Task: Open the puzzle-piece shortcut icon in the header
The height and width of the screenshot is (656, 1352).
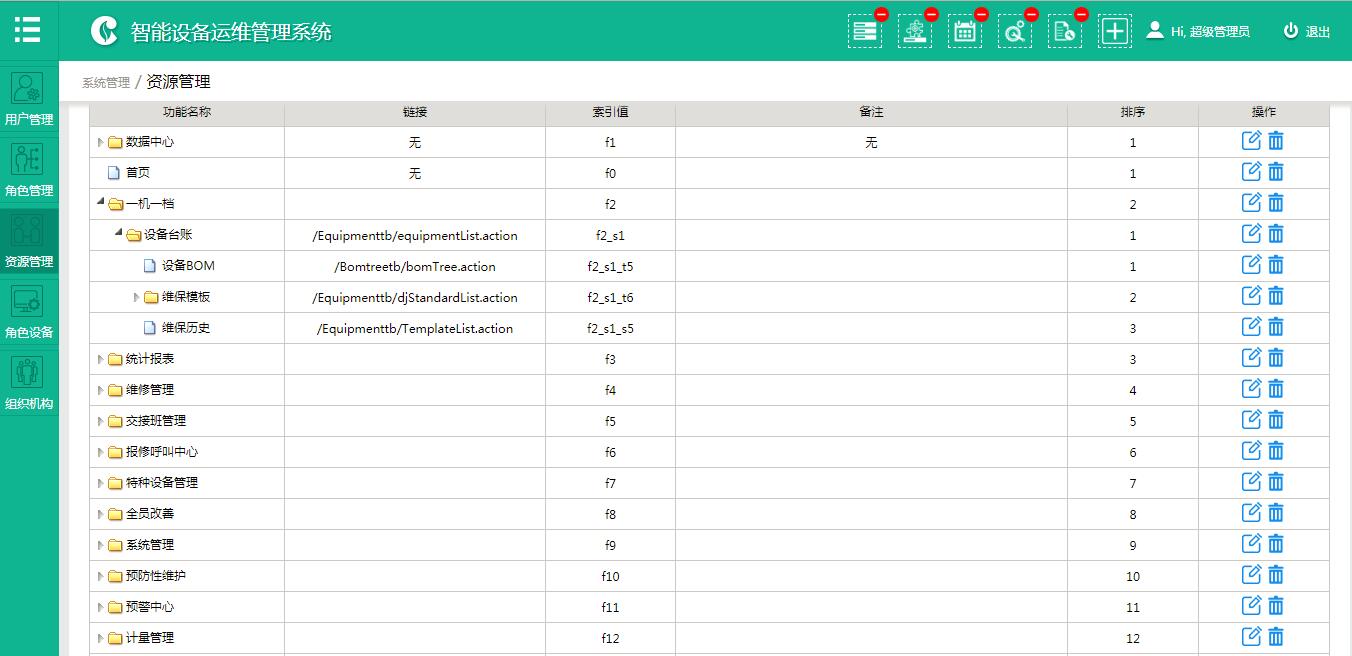Action: (915, 31)
